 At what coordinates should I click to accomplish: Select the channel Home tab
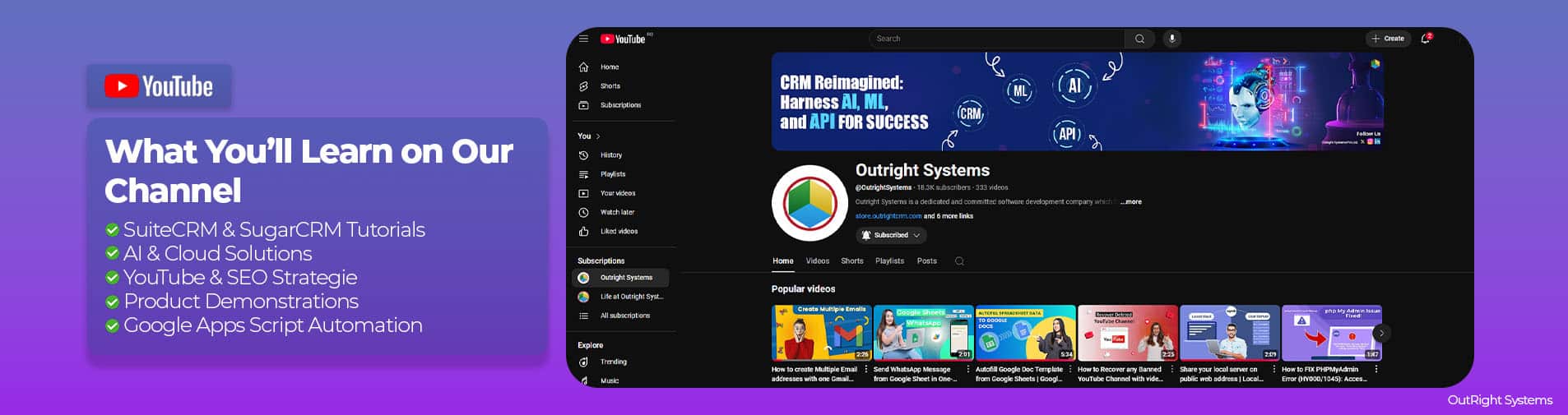tap(783, 261)
